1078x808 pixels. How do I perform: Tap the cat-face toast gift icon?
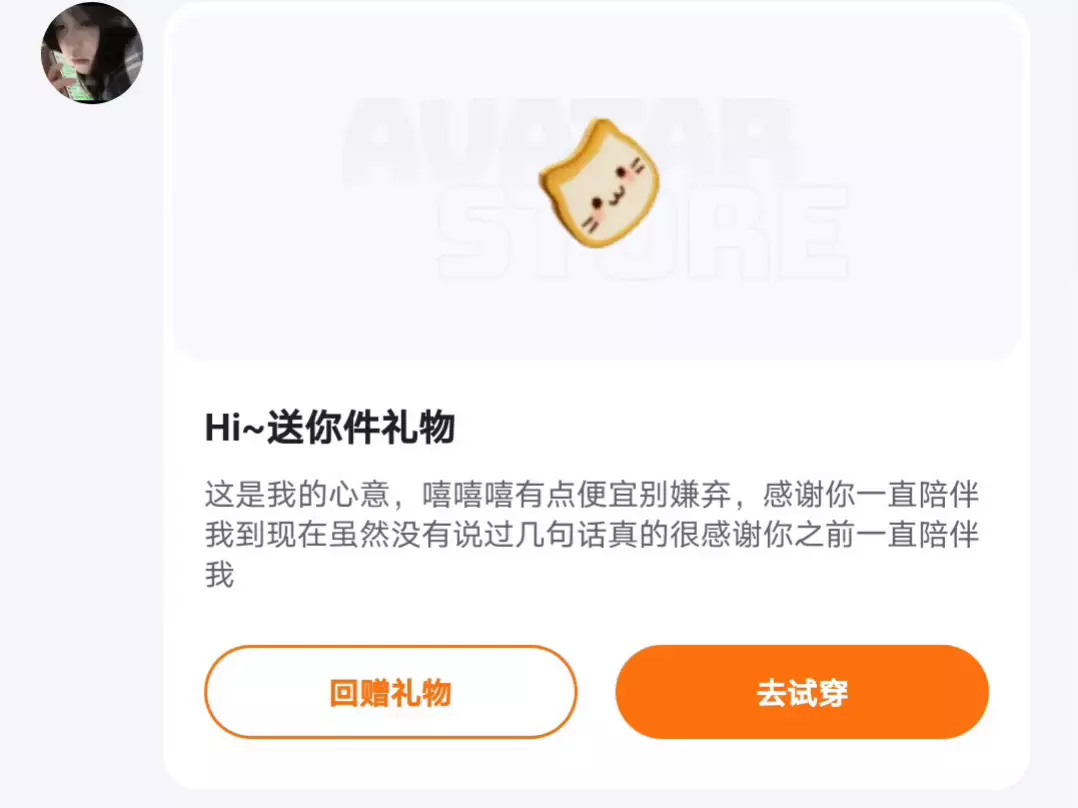599,184
